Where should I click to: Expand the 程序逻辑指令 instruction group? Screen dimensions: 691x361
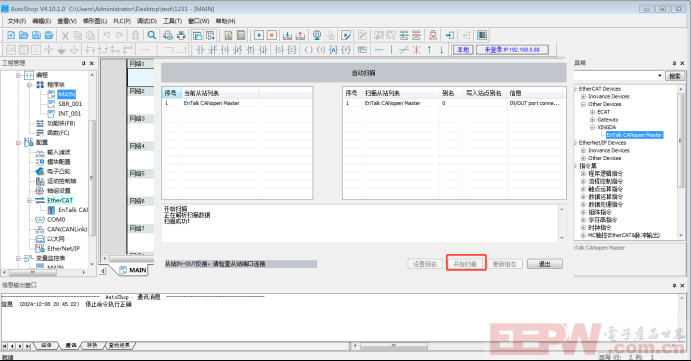583,174
